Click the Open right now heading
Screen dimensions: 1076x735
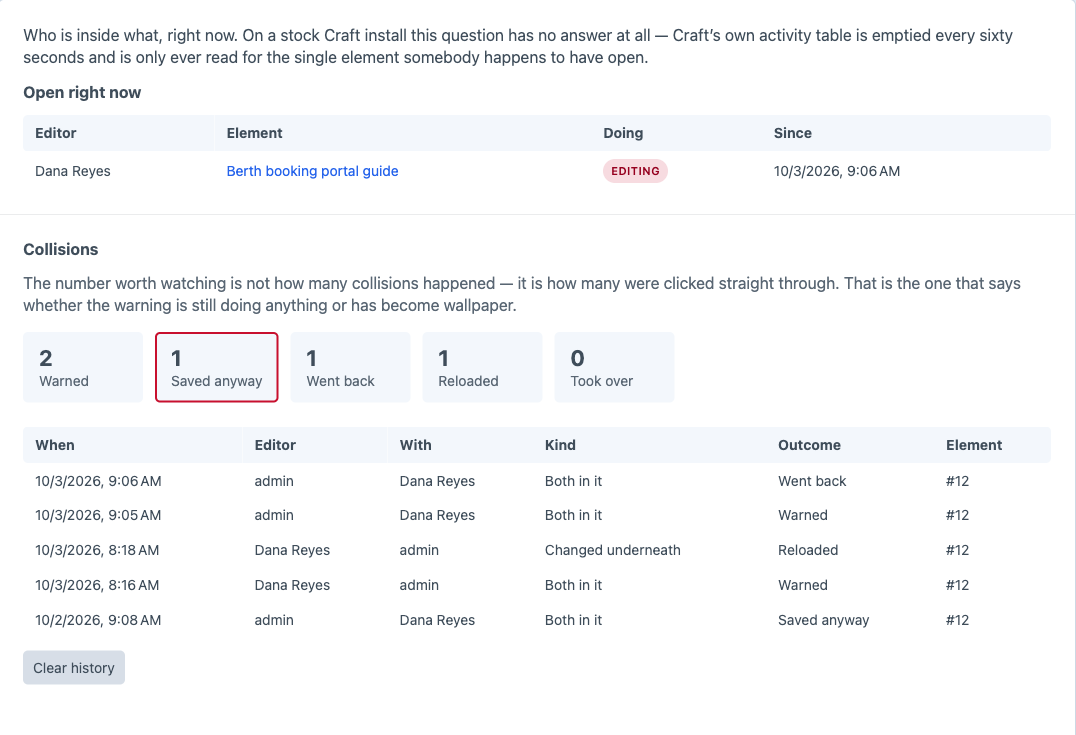[82, 93]
